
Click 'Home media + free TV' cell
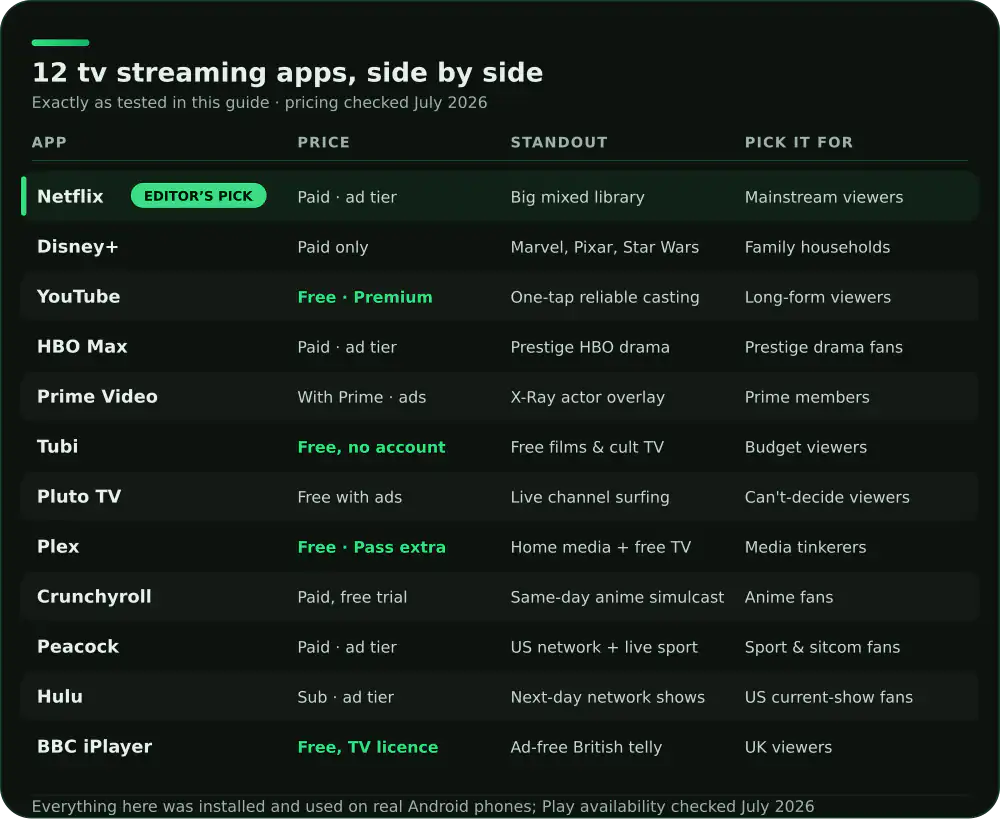click(600, 547)
